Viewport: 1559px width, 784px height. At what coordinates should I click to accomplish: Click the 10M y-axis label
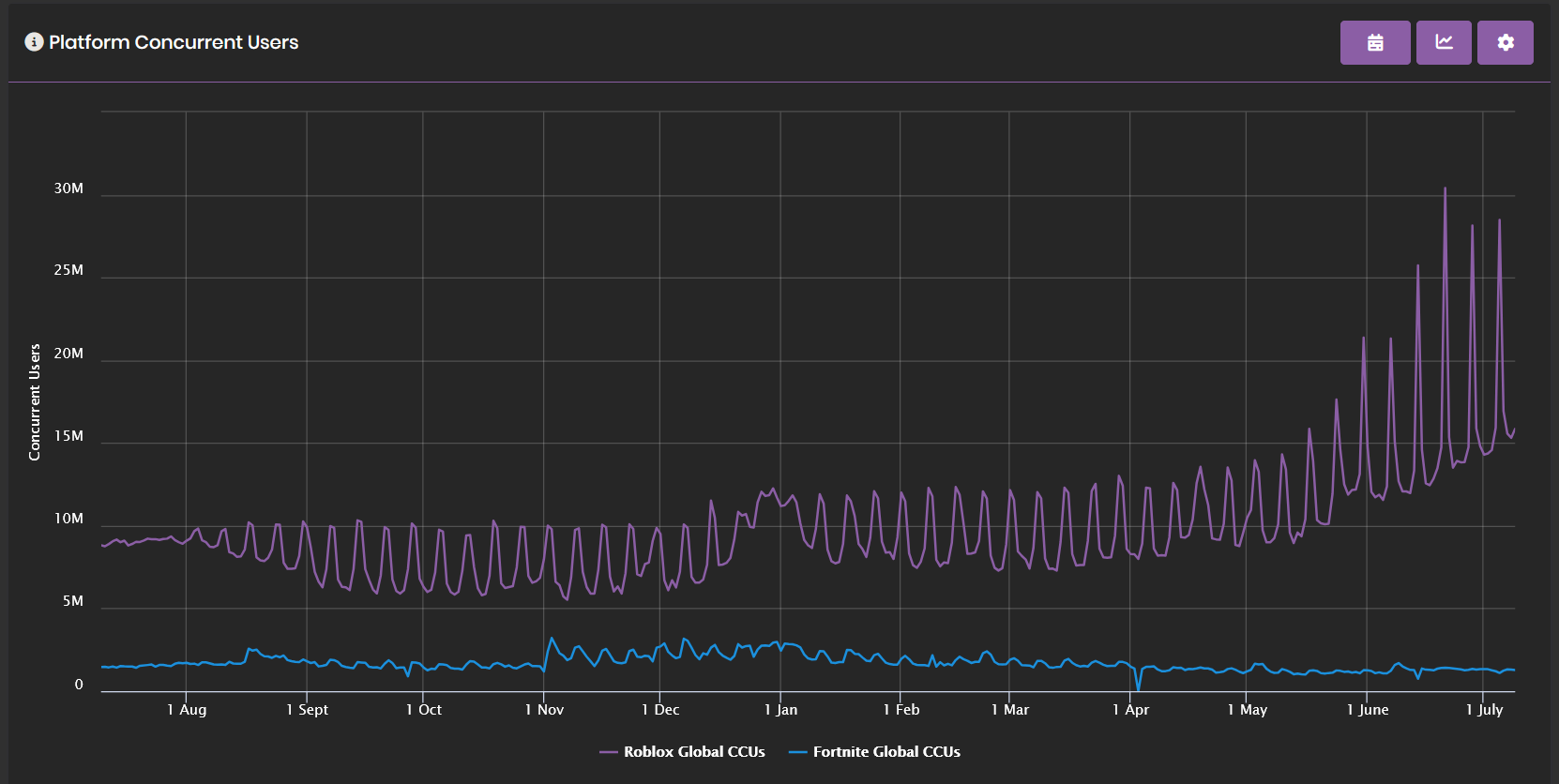[x=68, y=519]
